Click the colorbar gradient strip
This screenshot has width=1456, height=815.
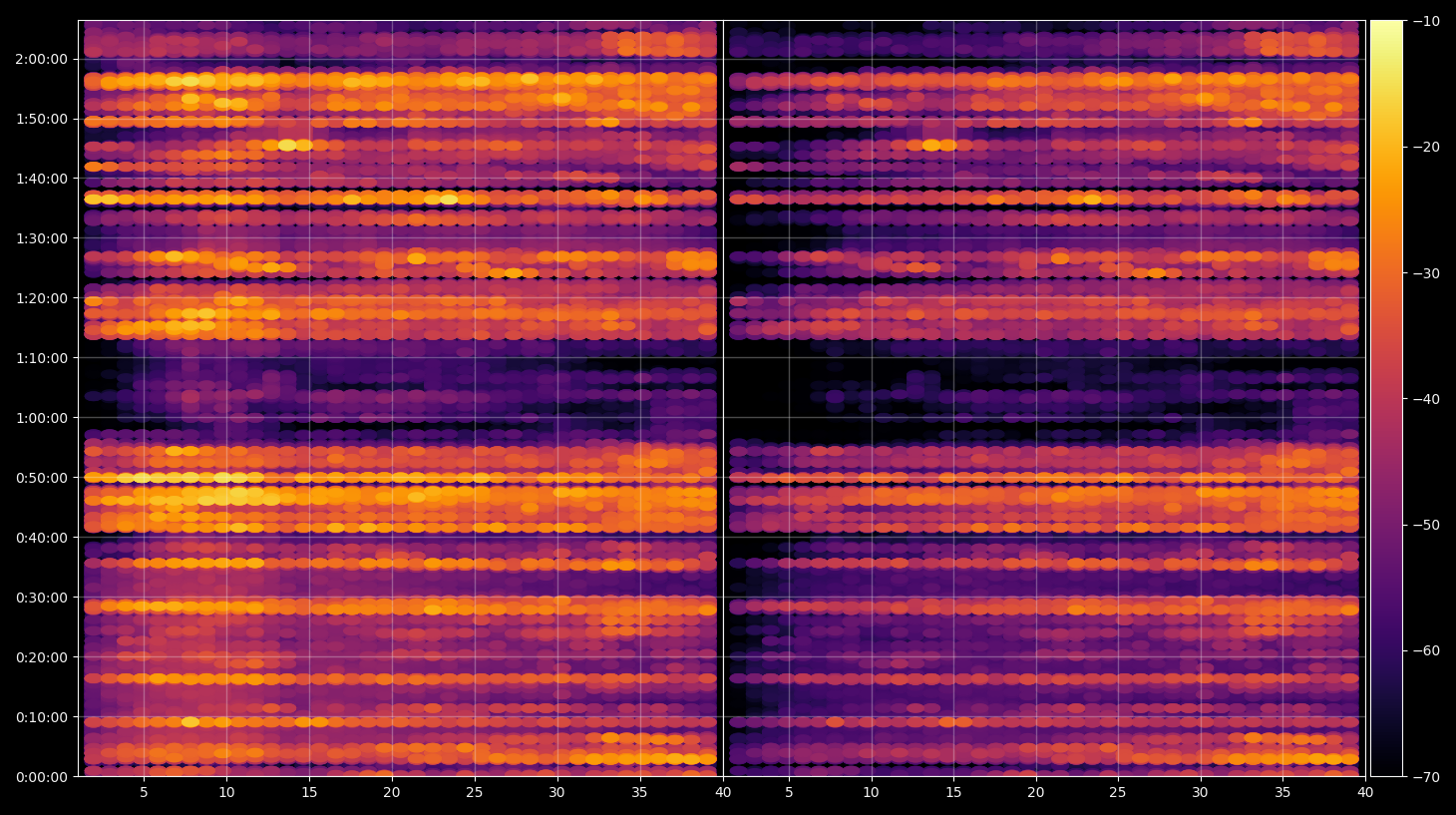point(1386,398)
